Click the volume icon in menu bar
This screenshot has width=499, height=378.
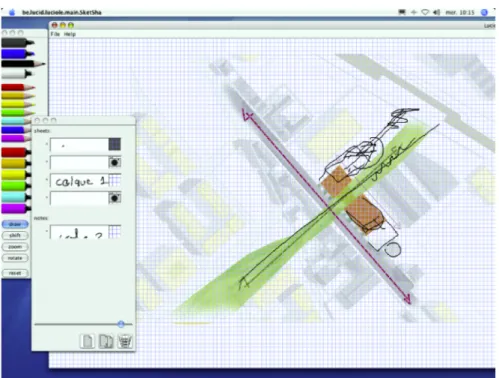[436, 12]
